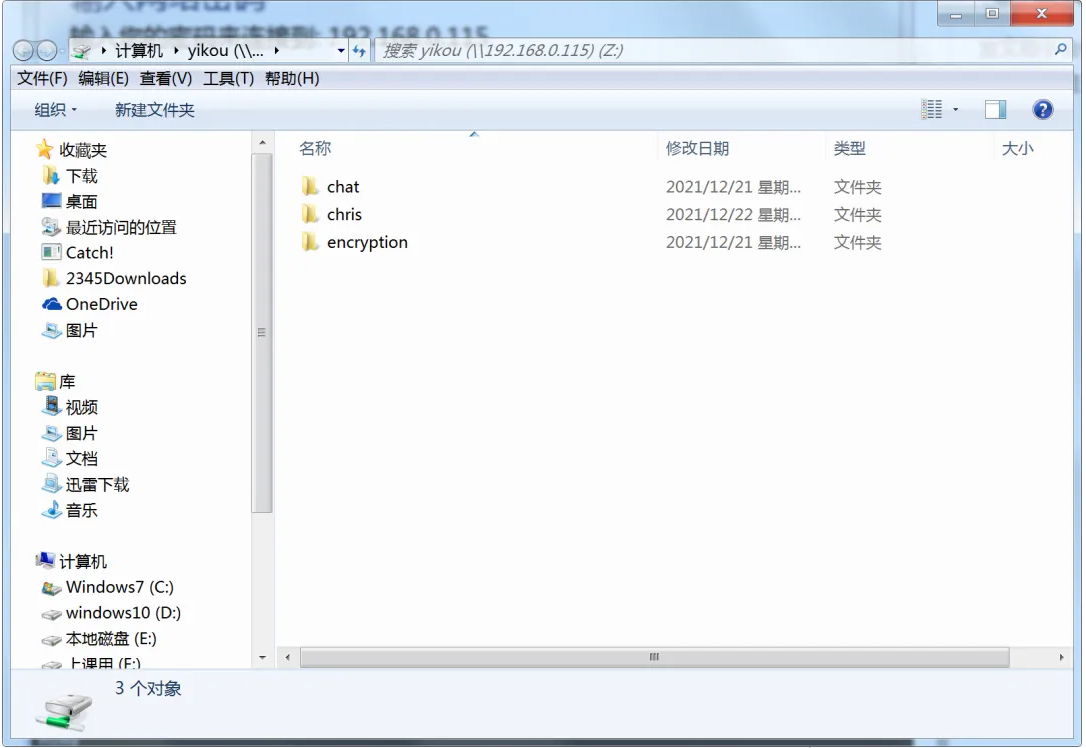Open the 迅雷下载 library
The width and height of the screenshot is (1086, 748).
[96, 484]
